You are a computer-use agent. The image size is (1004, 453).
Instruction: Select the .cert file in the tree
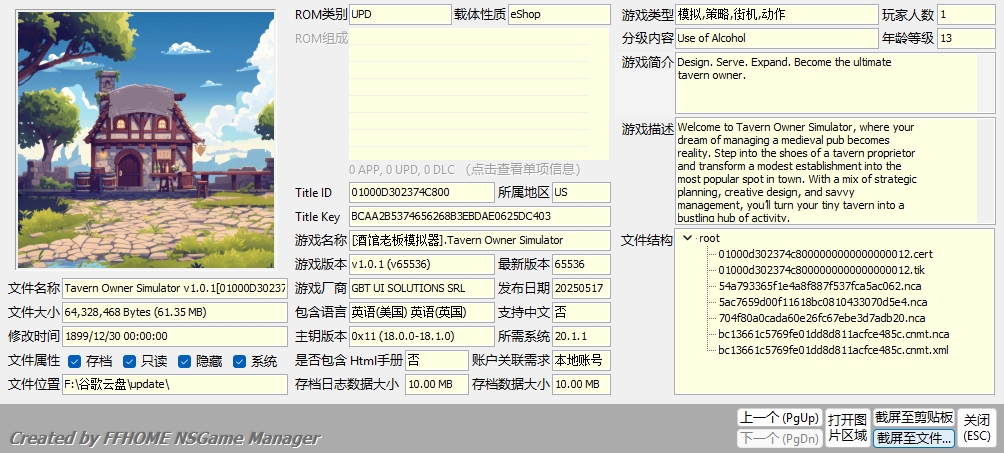click(825, 254)
